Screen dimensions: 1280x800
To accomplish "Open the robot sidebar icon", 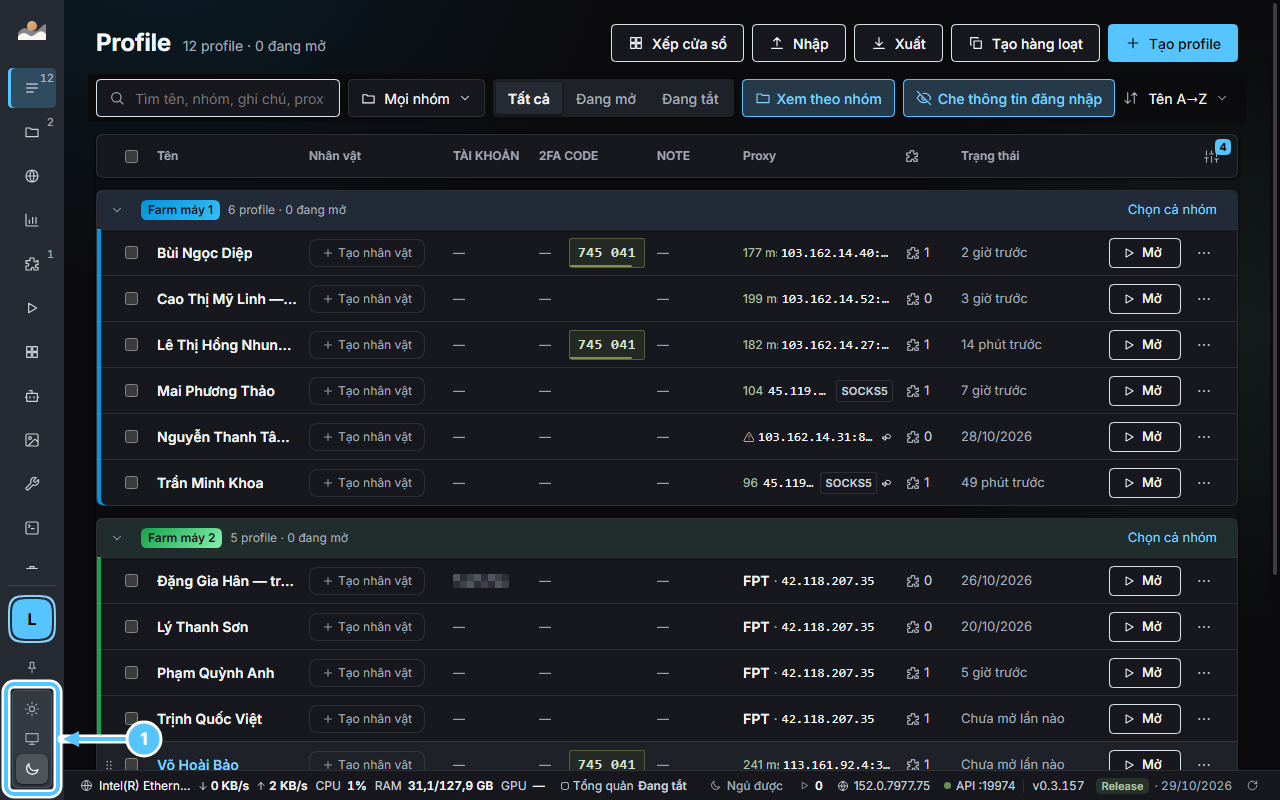I will click(x=32, y=396).
